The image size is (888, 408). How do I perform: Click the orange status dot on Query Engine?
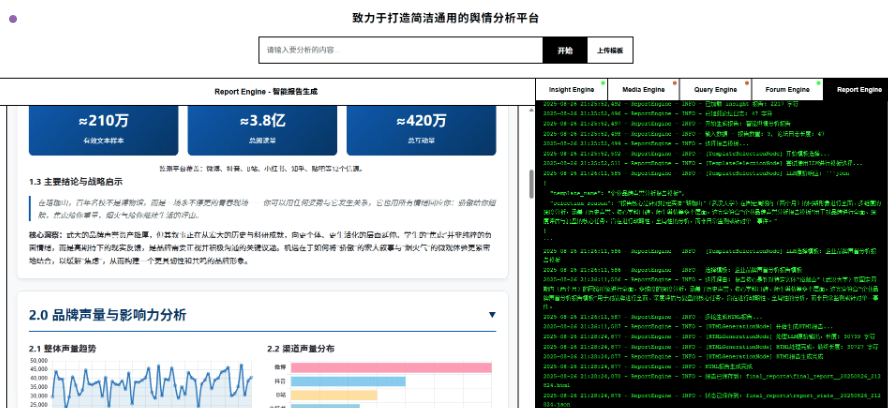(747, 82)
